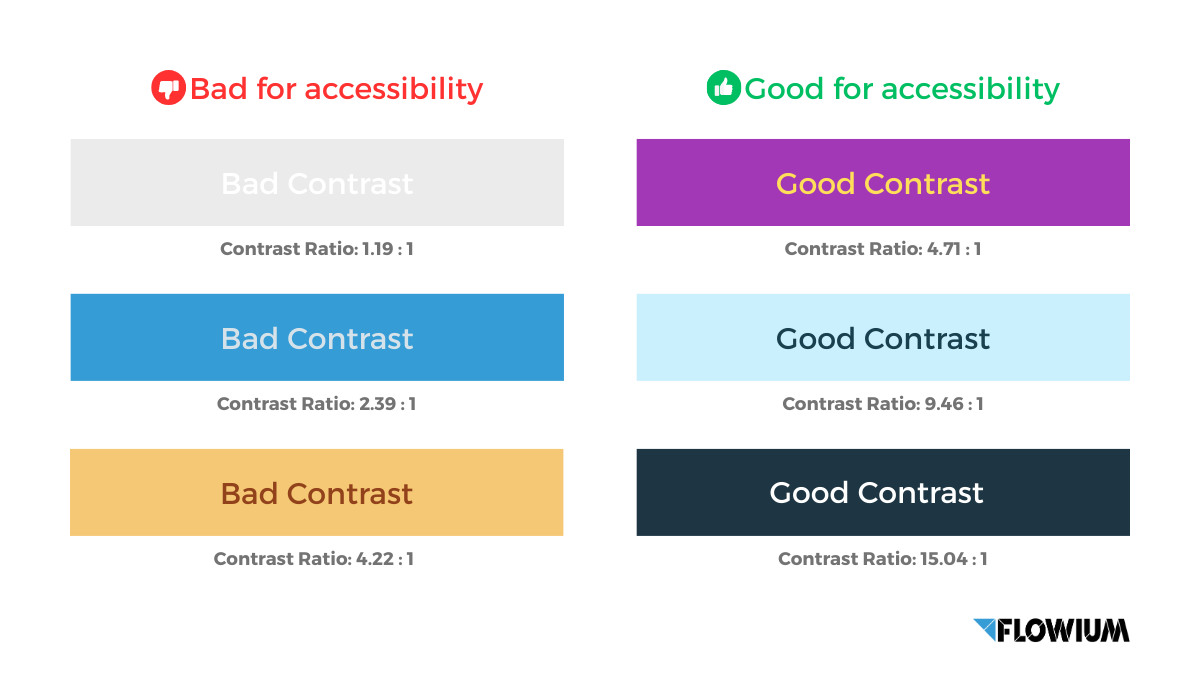Click the 'Contrast Ratio: 15.04 : 1' label

pyautogui.click(x=883, y=559)
